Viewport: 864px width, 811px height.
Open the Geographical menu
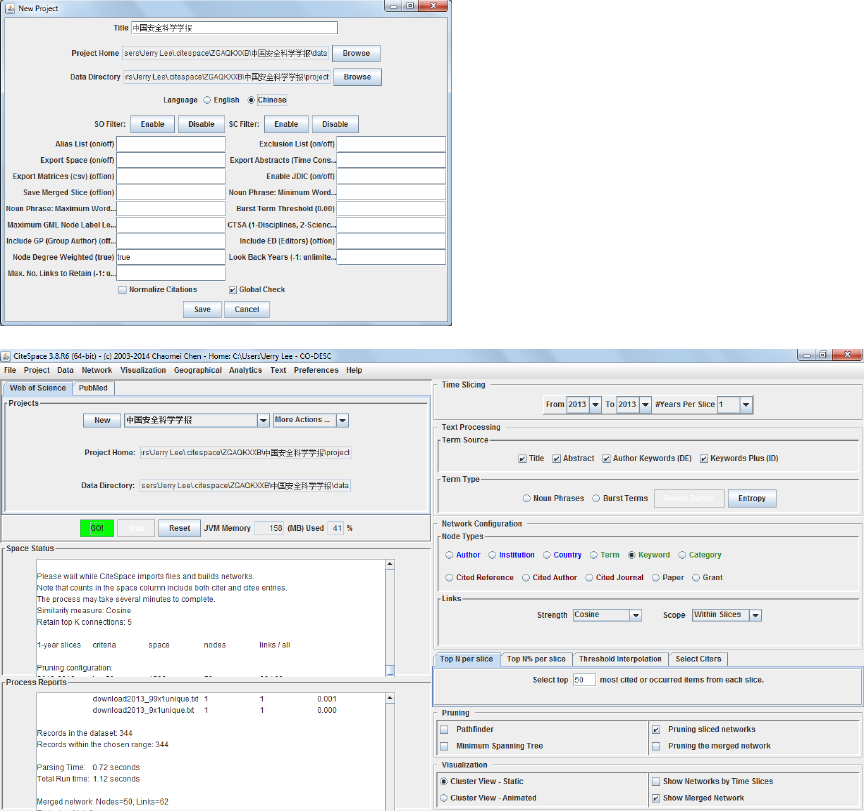click(x=198, y=370)
